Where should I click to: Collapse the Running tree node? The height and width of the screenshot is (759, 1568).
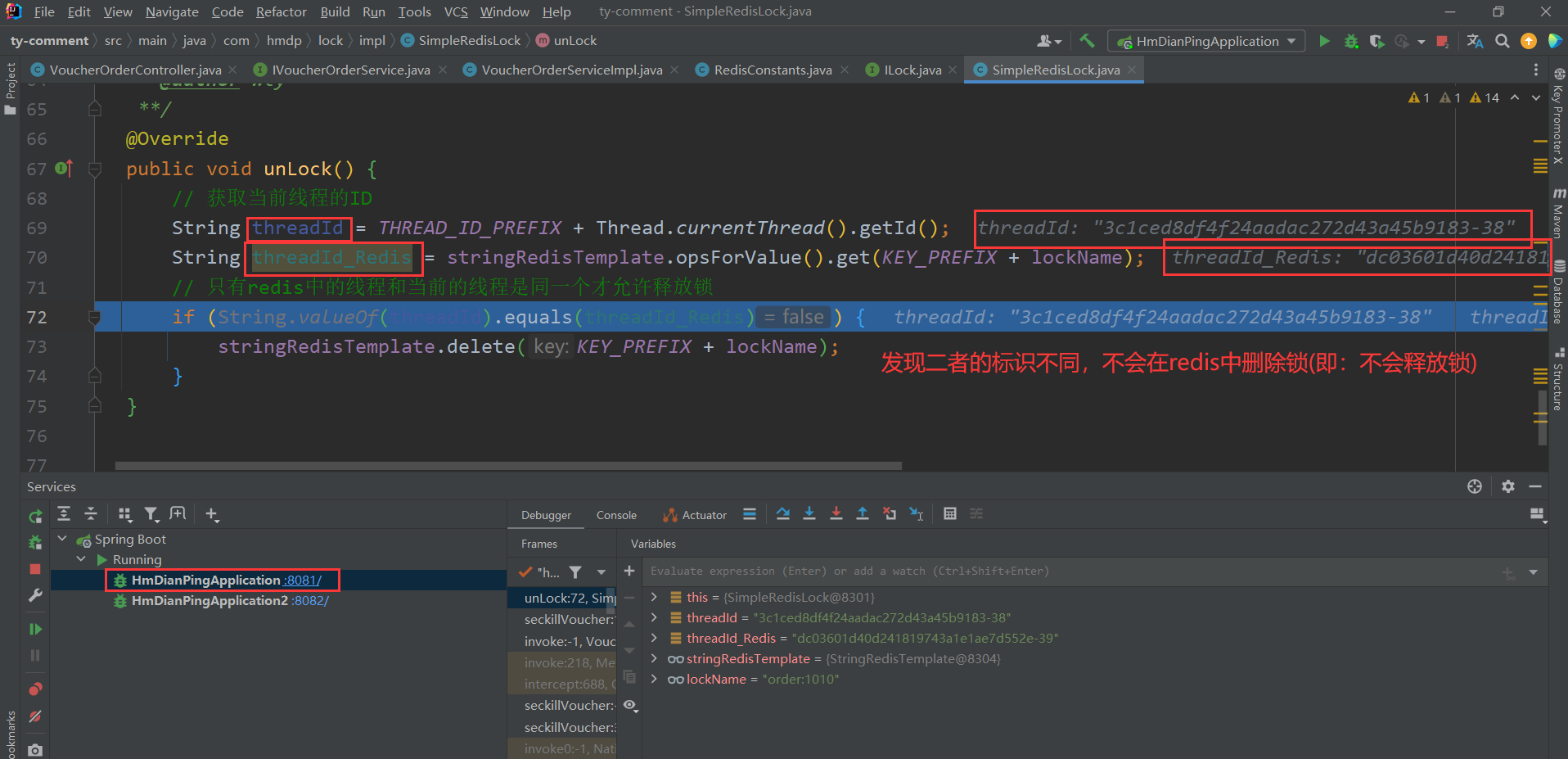pyautogui.click(x=81, y=559)
